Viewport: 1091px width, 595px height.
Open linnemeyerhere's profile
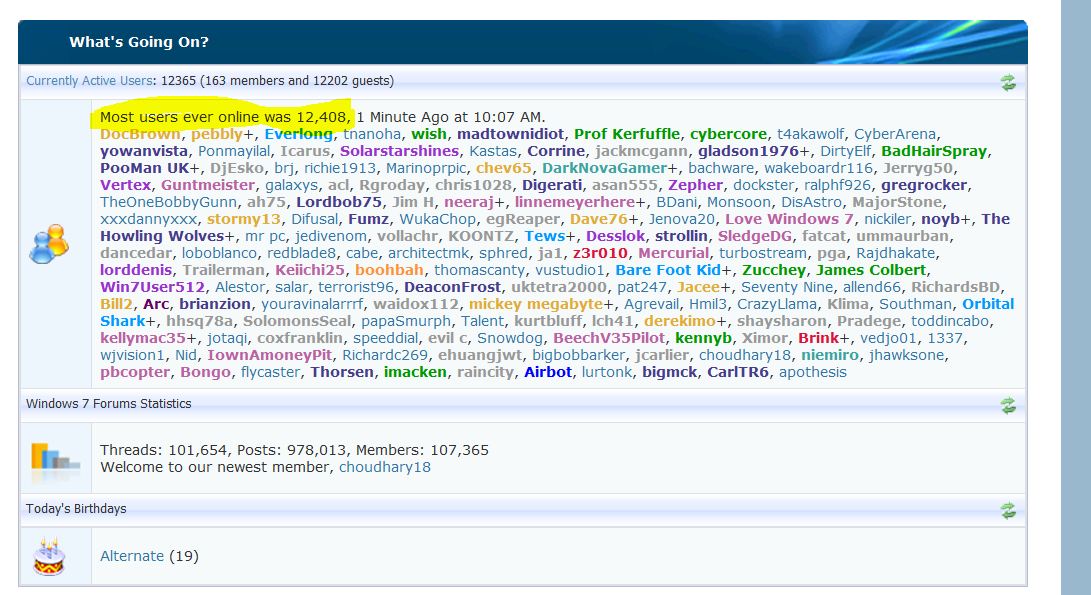pos(575,202)
